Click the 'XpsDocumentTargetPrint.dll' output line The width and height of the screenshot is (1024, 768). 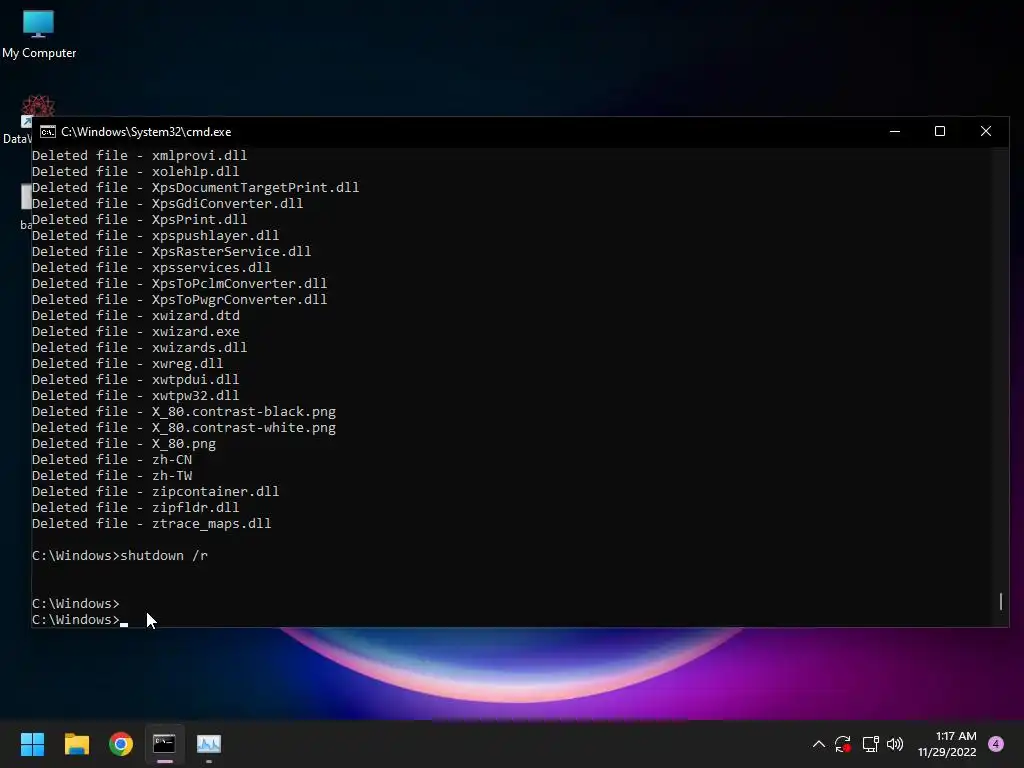point(195,187)
